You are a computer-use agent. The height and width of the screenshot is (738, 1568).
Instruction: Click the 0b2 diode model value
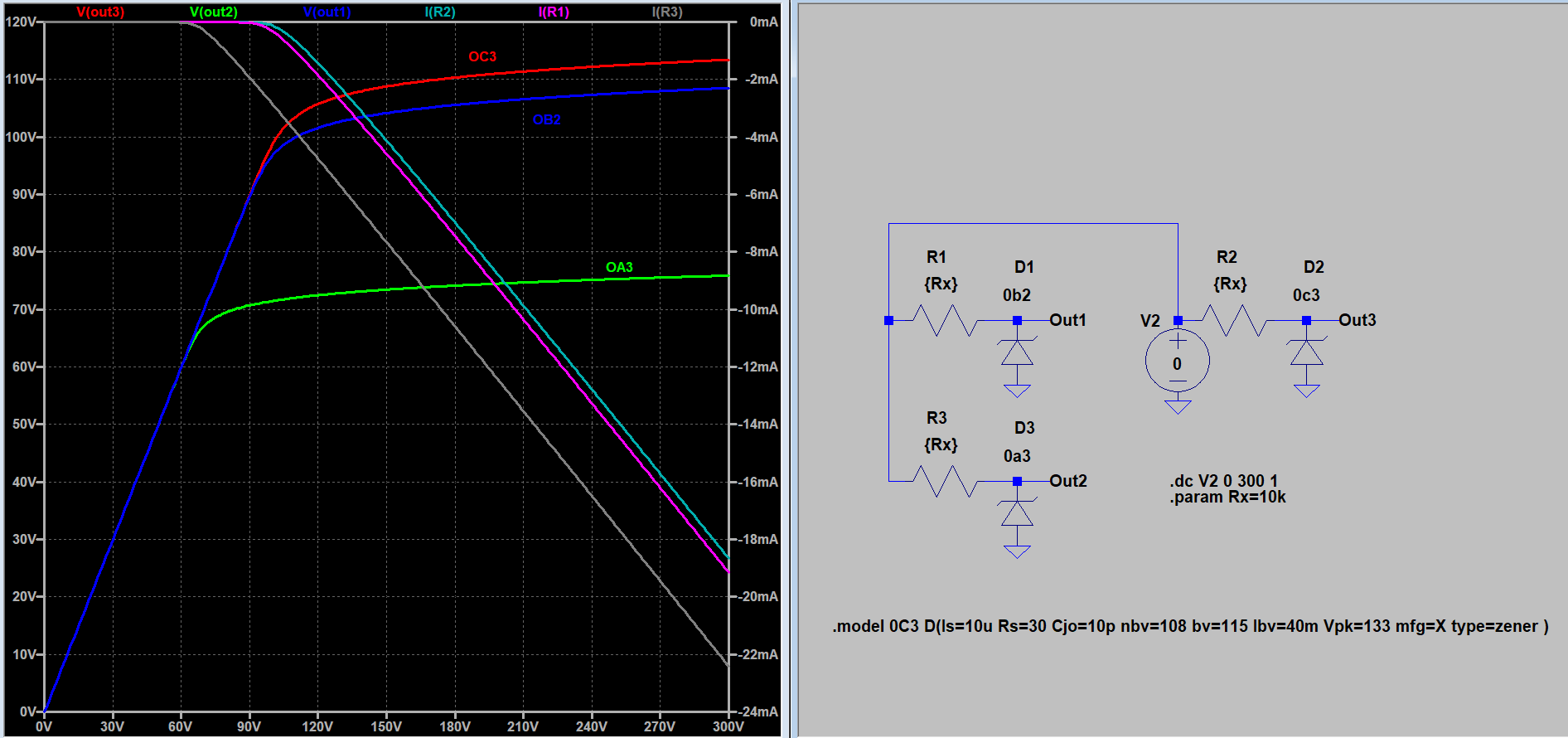tap(1017, 295)
